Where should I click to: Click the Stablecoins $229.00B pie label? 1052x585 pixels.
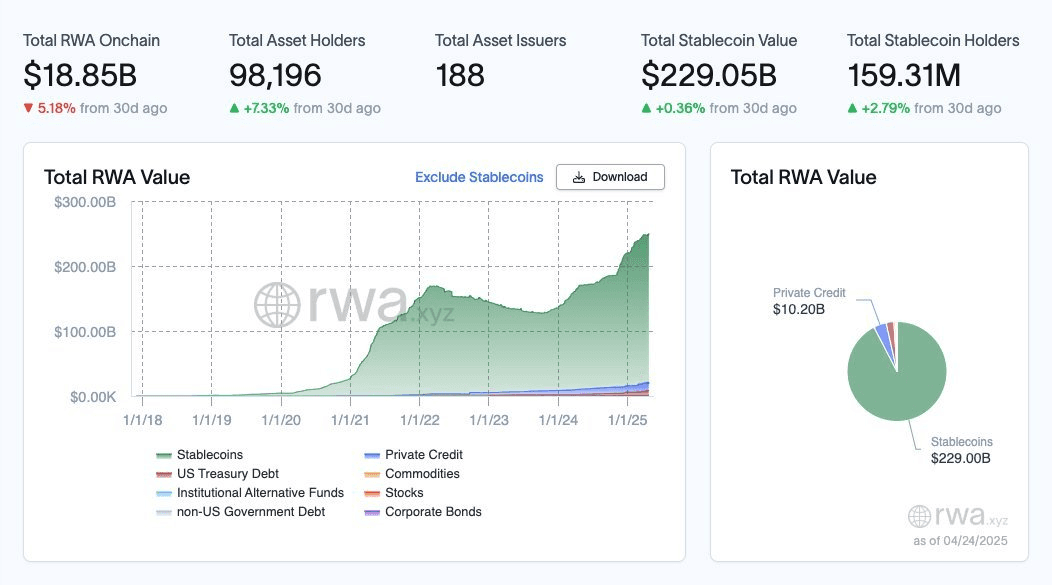961,450
